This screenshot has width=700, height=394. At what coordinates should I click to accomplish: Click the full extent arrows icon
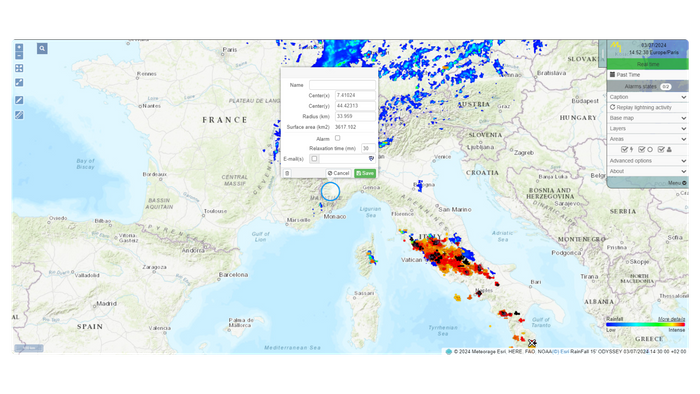(19, 68)
